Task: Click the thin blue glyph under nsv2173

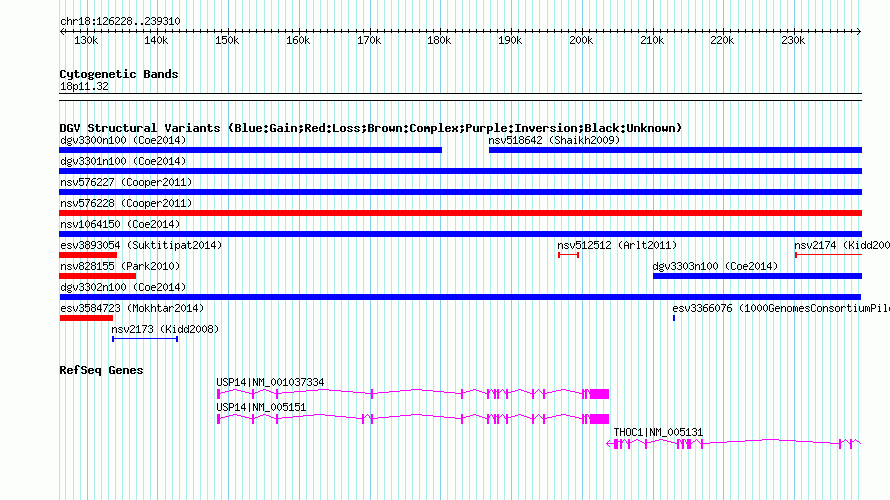Action: [x=145, y=339]
